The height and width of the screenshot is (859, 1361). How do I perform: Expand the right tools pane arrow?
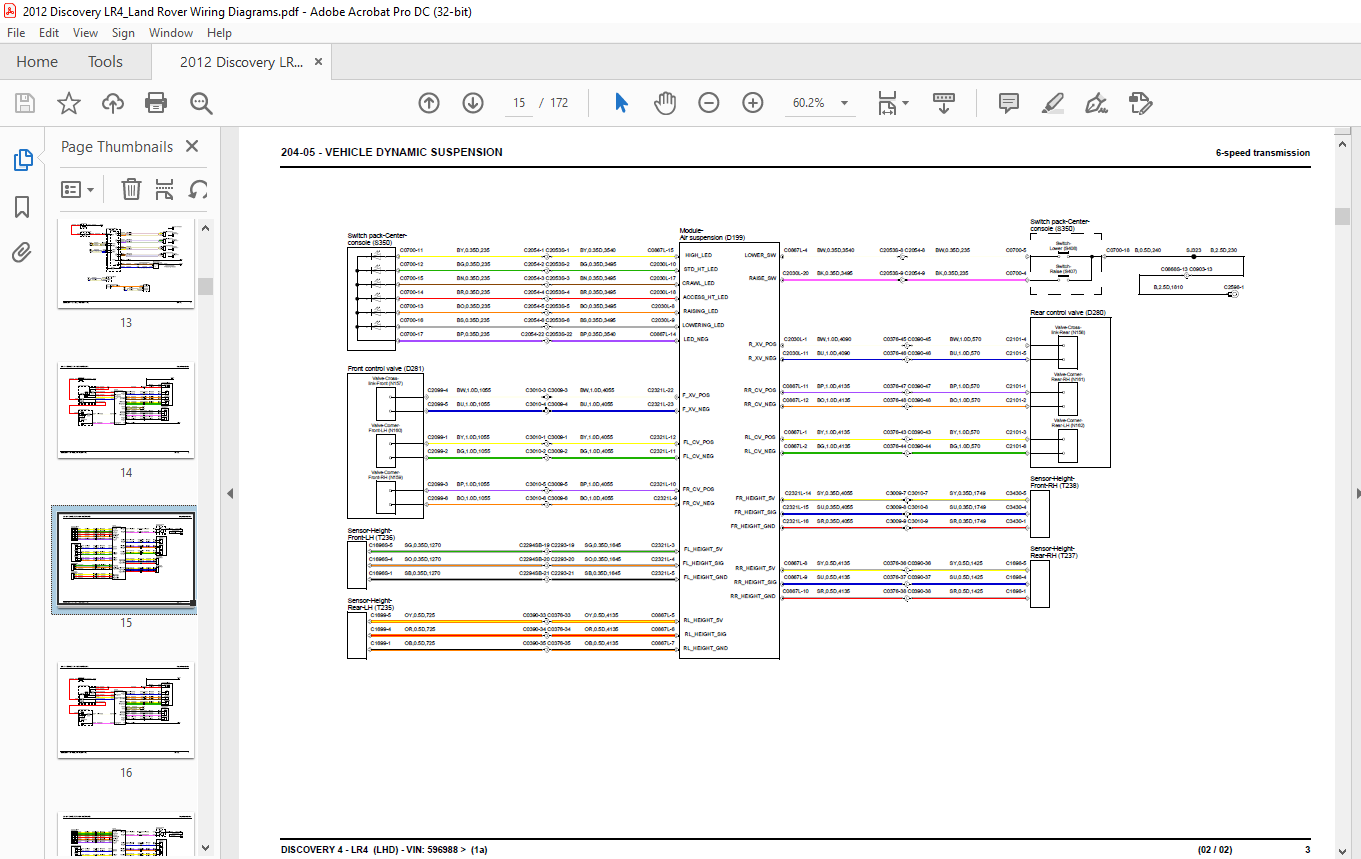tap(1357, 493)
